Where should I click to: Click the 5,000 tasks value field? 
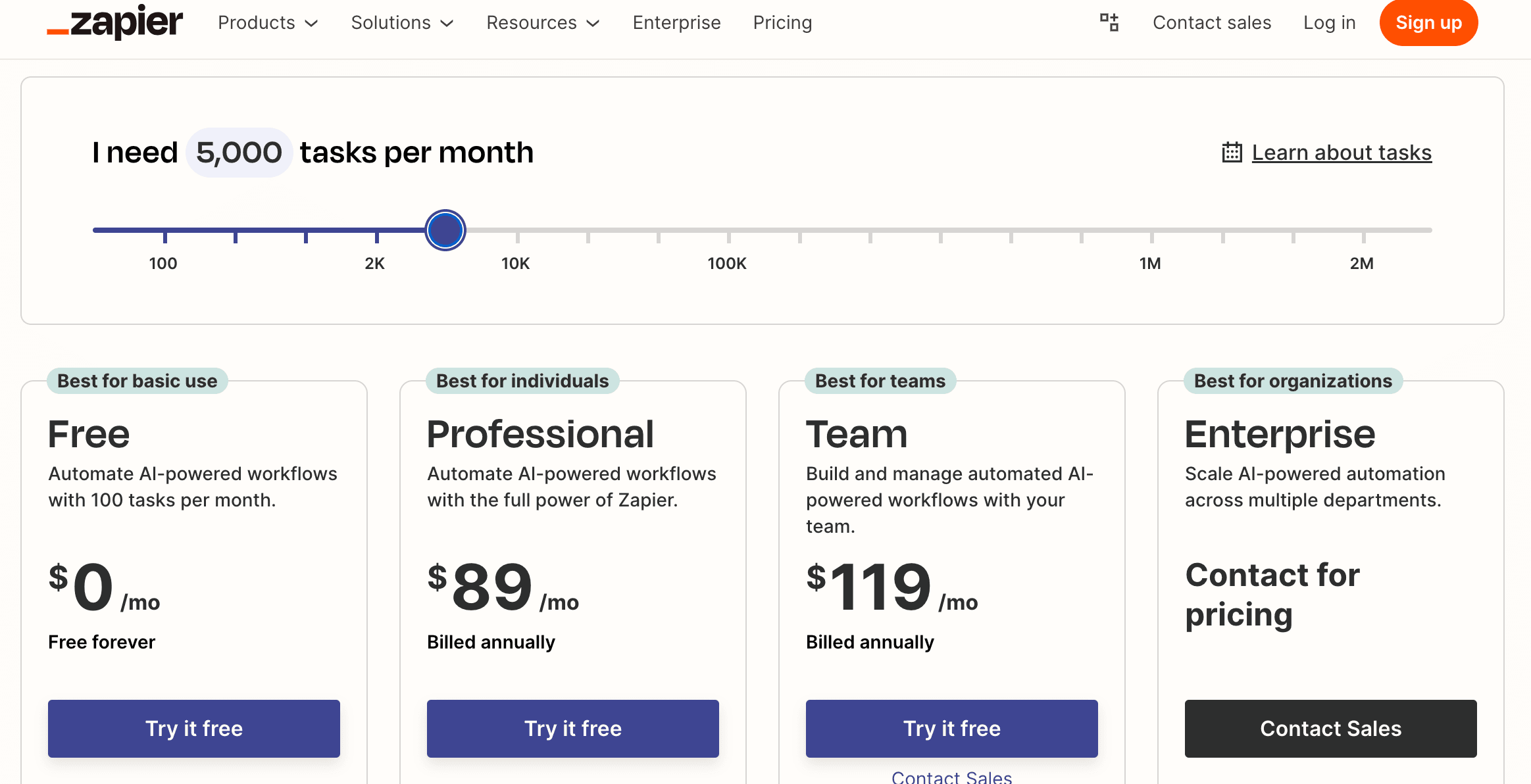(239, 153)
